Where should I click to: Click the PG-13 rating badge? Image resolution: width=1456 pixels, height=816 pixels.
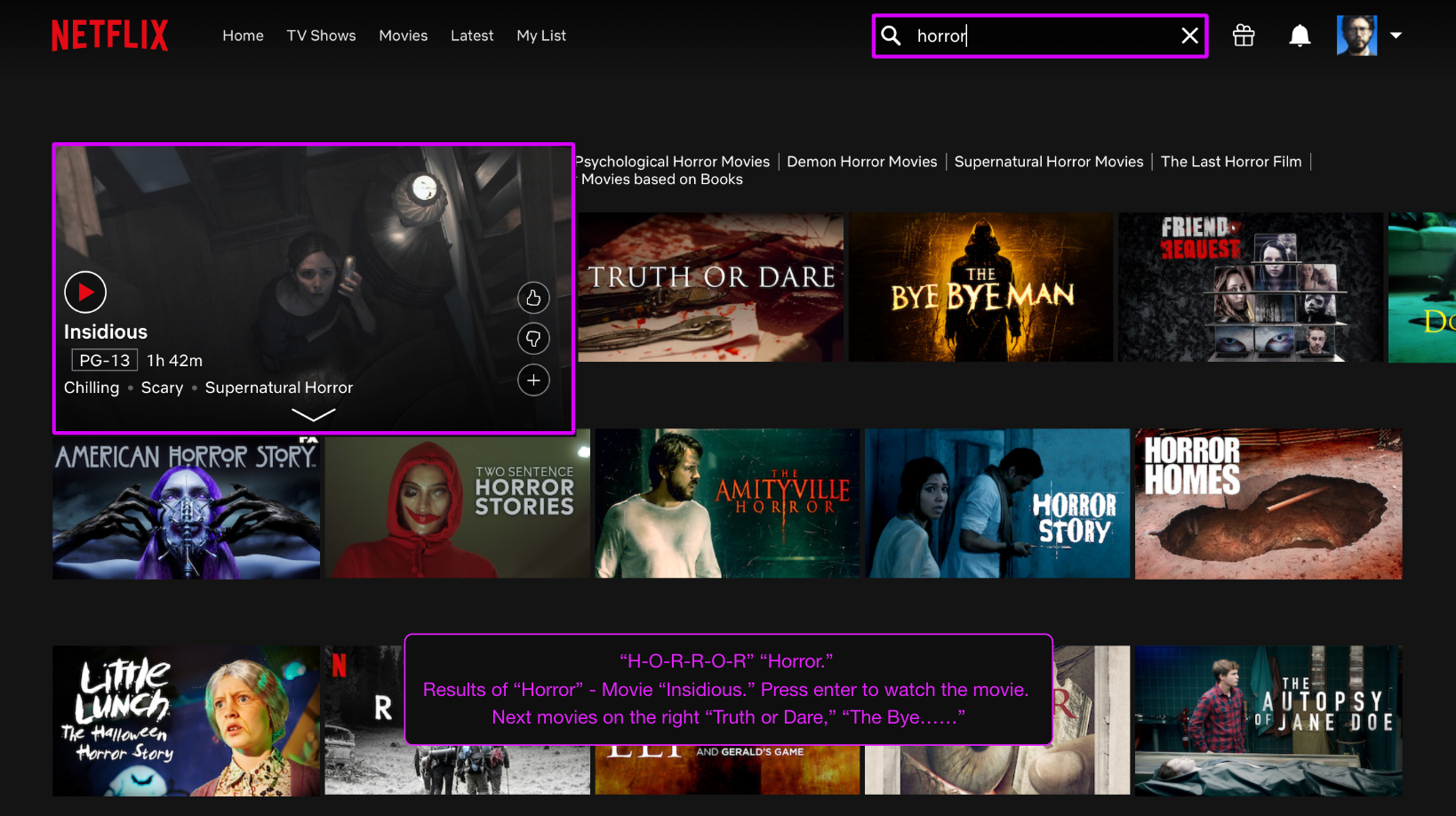click(x=105, y=360)
